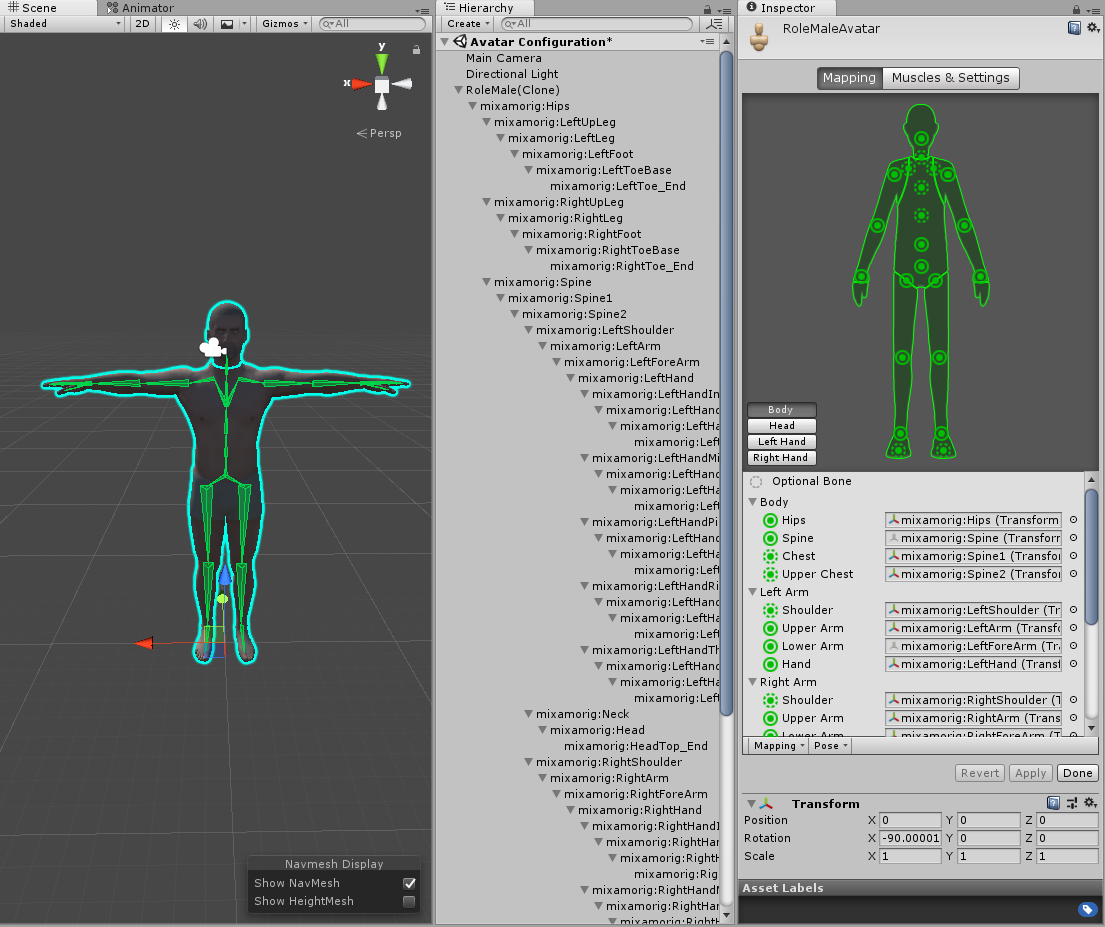1105x927 pixels.
Task: Toggle Persp projection label
Action: [379, 133]
